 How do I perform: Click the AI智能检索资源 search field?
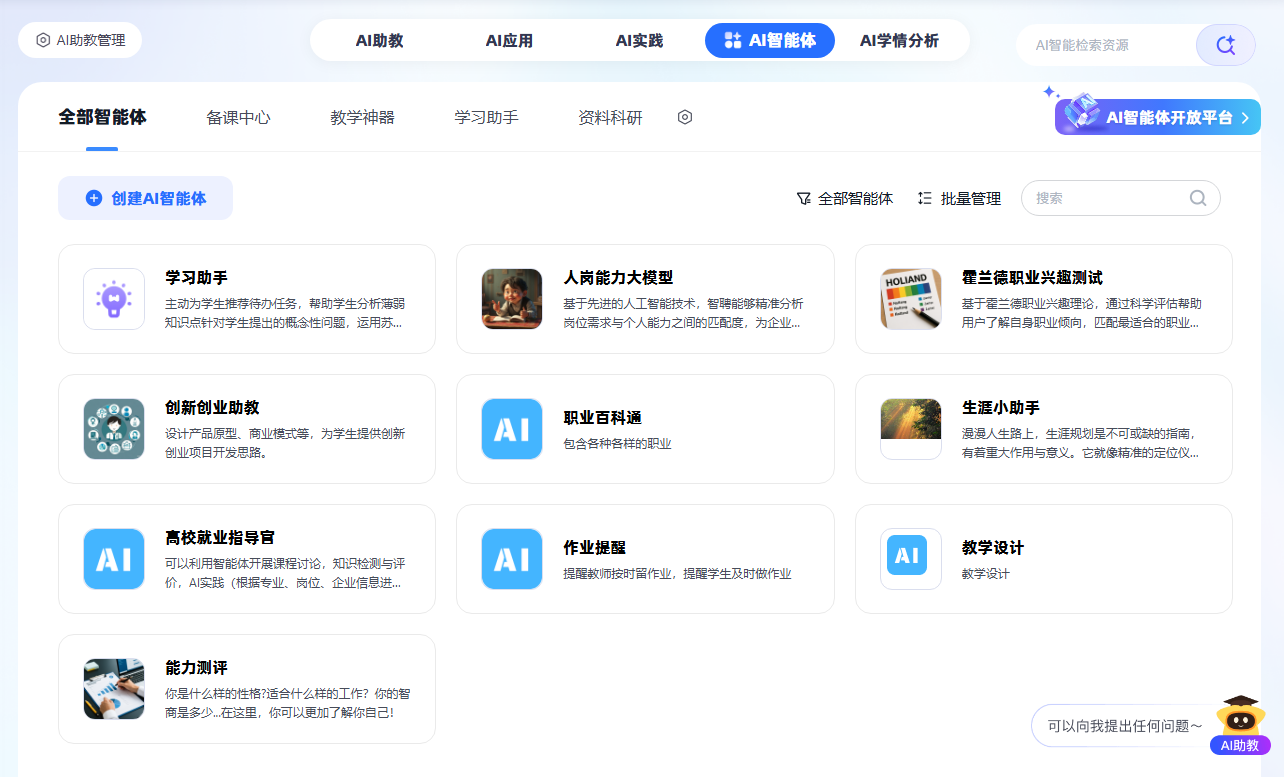tap(1105, 45)
